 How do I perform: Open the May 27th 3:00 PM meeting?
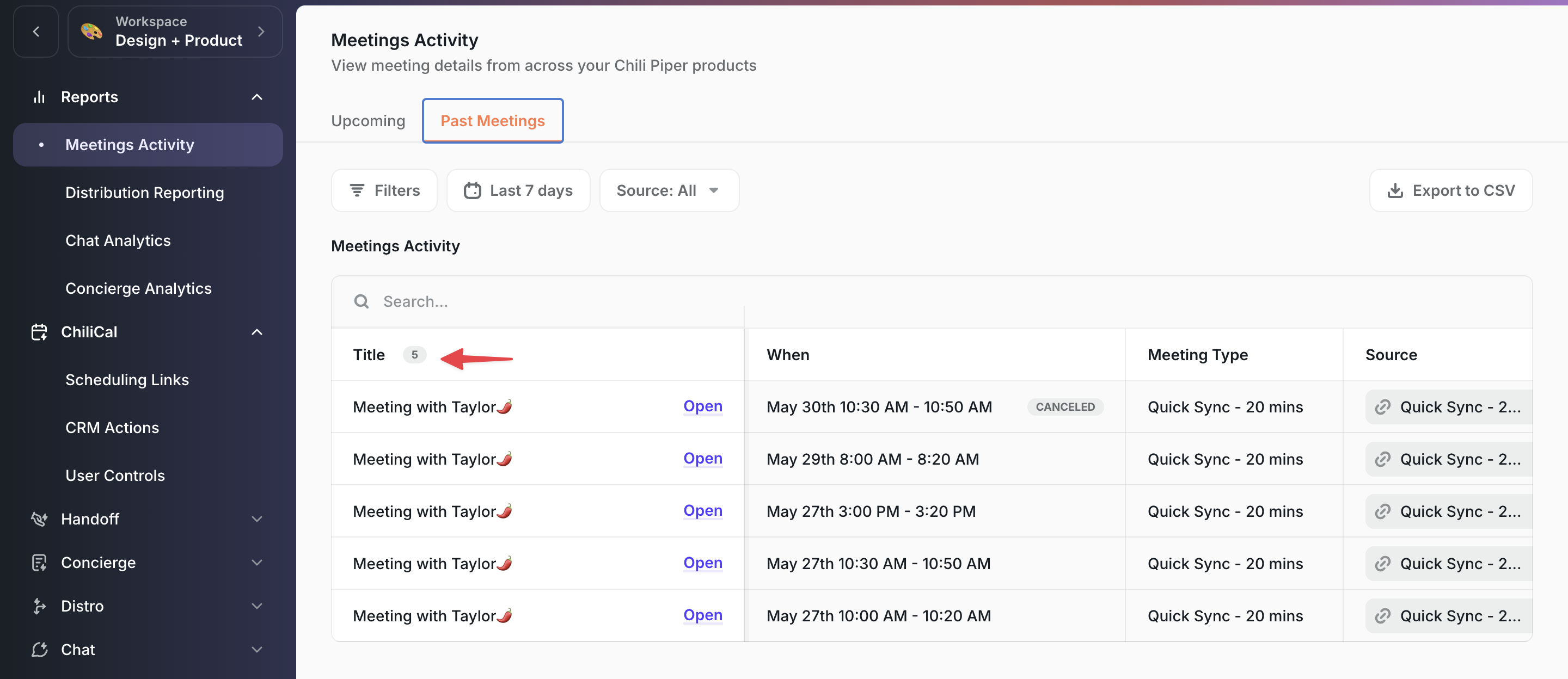point(702,510)
